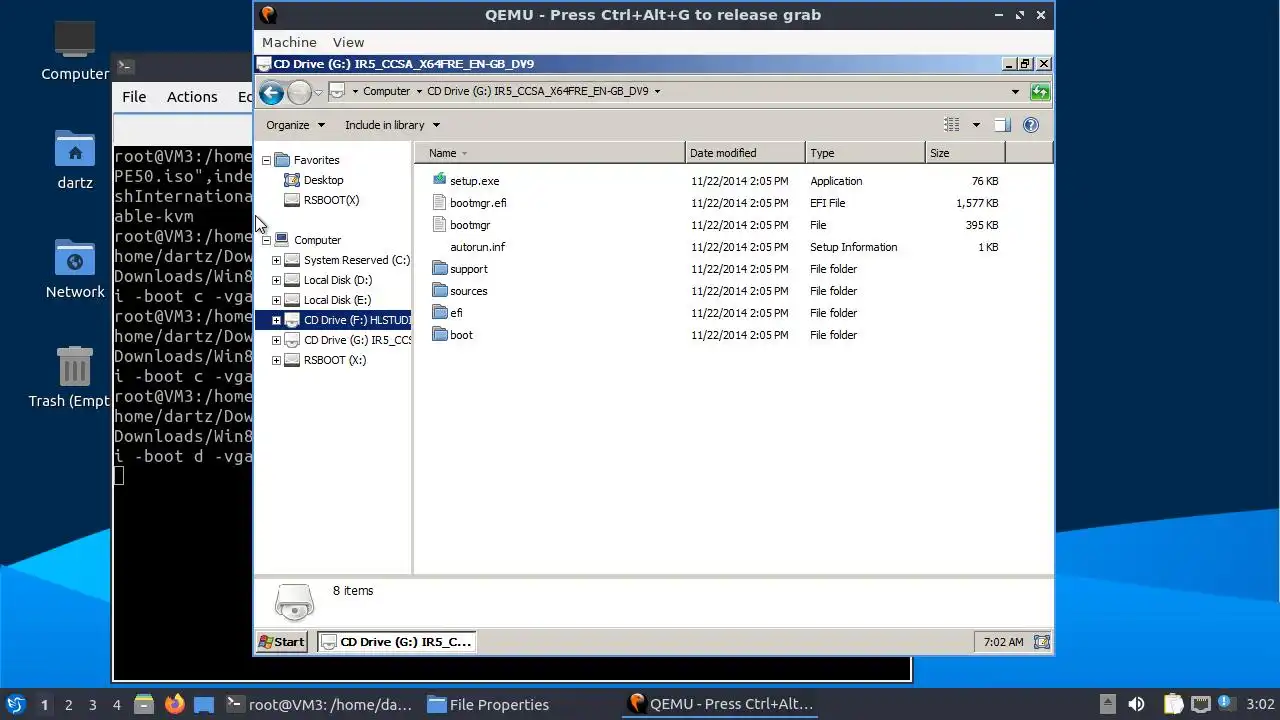Open clipboard manager tray icon
The image size is (1280, 720).
click(x=1173, y=704)
